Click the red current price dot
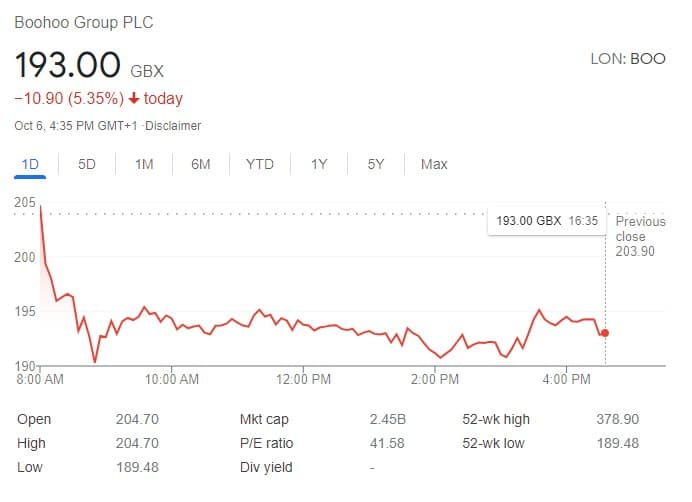 pos(605,333)
